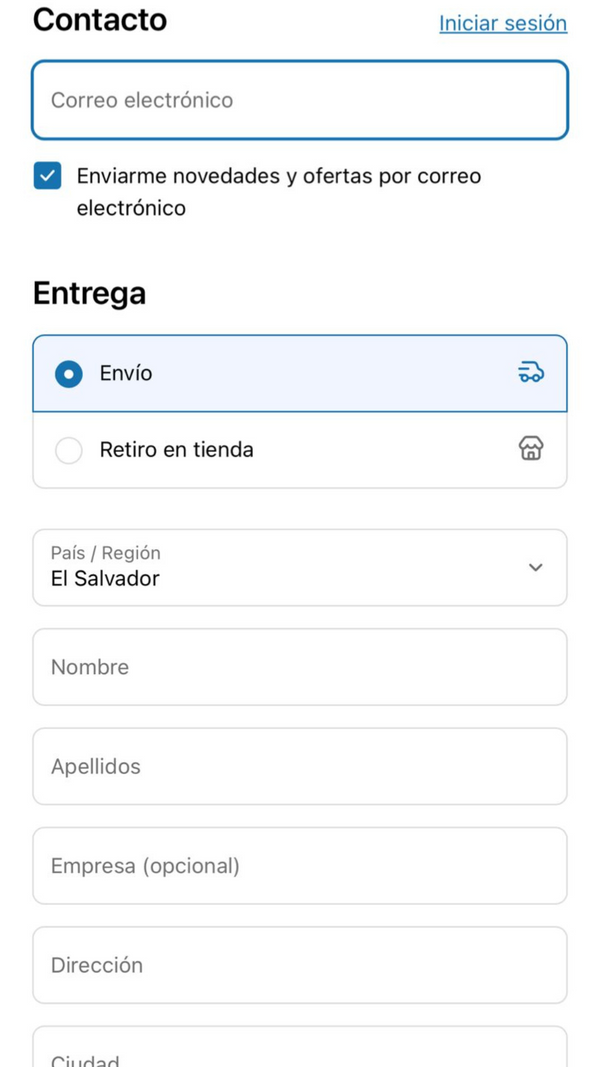Click the El Salvador selected value
600x1067 pixels.
[105, 578]
